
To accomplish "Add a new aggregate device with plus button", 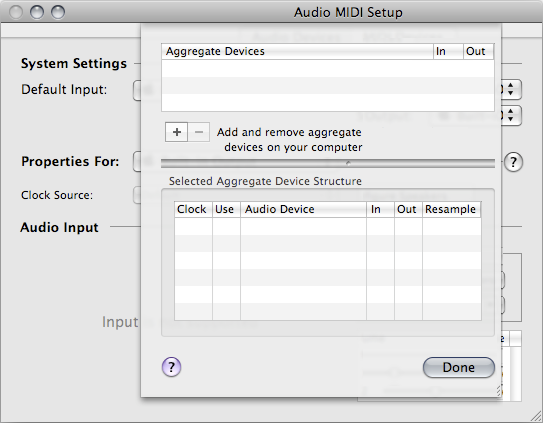I will click(177, 132).
